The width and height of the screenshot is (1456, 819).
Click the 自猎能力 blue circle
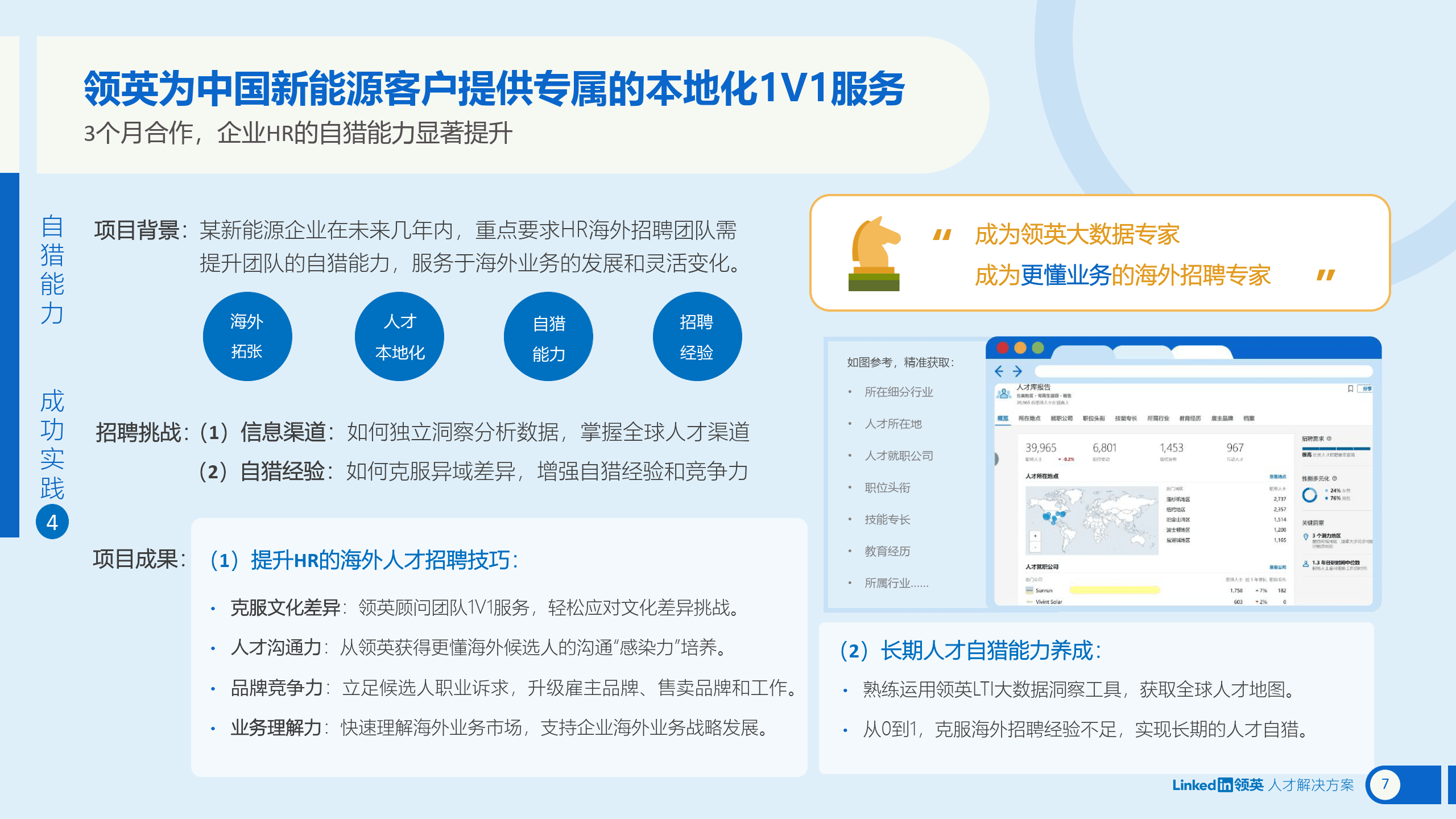548,336
